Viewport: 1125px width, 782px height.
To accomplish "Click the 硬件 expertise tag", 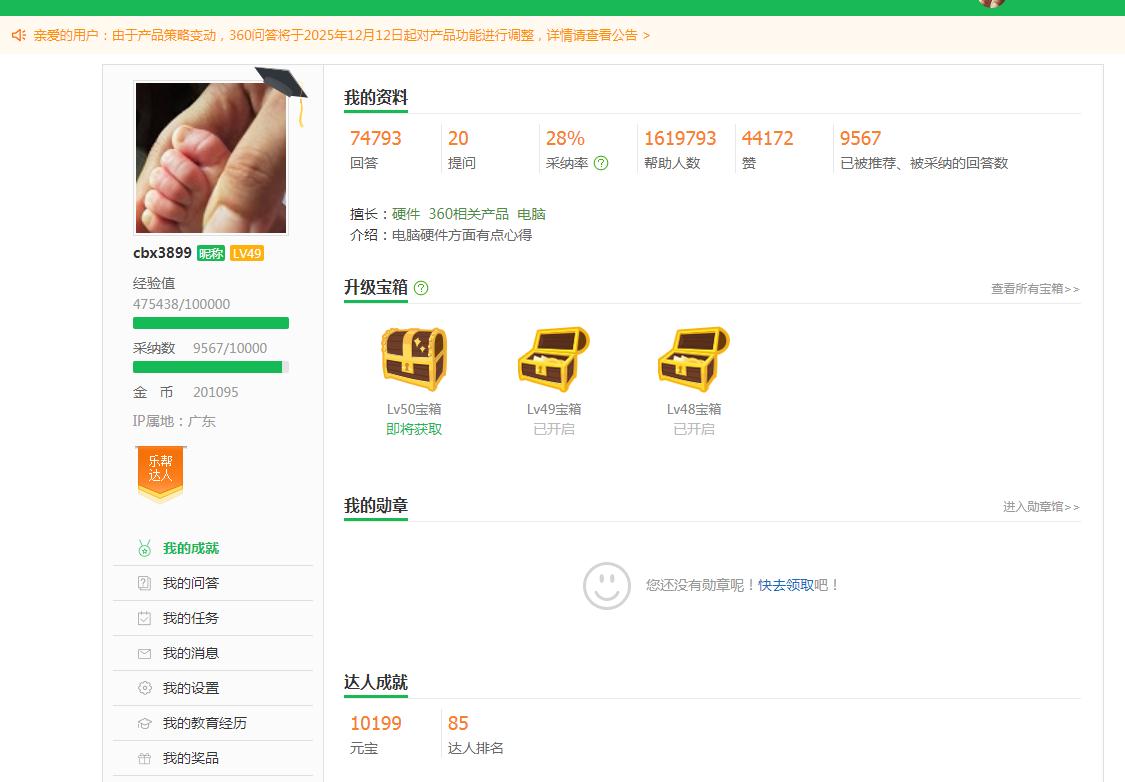I will (x=406, y=214).
